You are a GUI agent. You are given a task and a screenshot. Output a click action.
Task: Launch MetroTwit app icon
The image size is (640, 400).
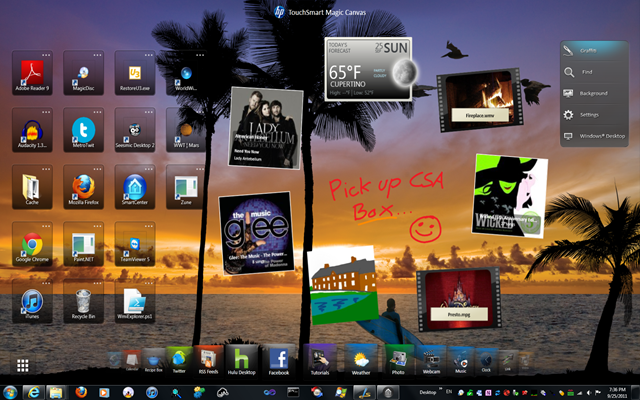(x=84, y=130)
